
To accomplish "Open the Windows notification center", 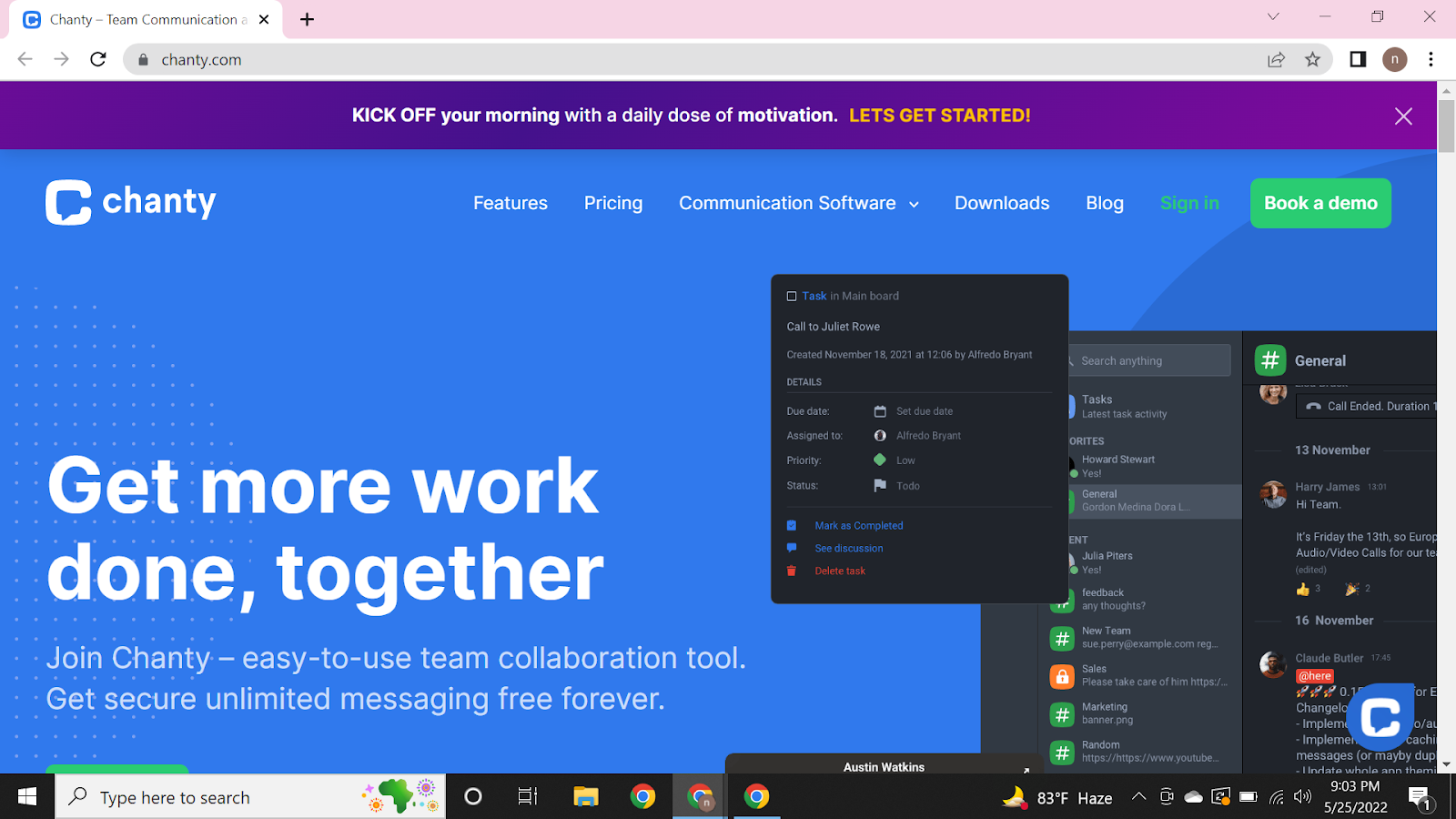I will (x=1420, y=799).
